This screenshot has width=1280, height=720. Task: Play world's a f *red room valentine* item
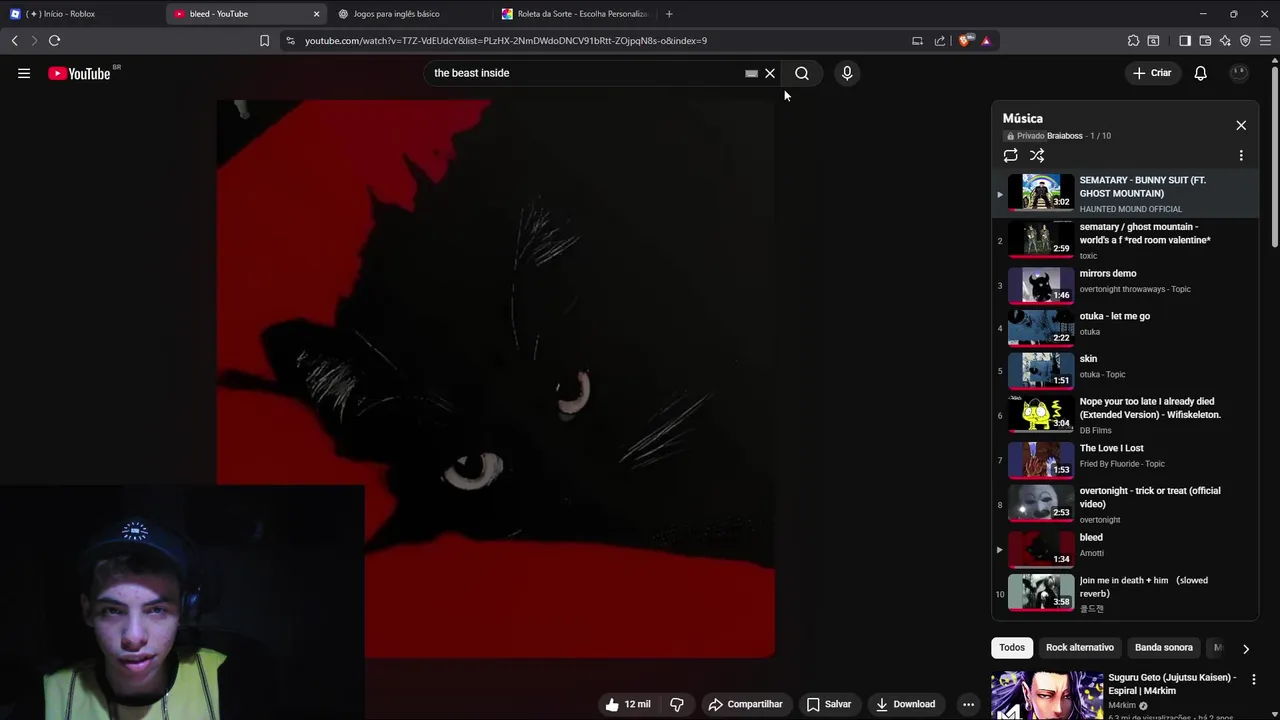1126,240
